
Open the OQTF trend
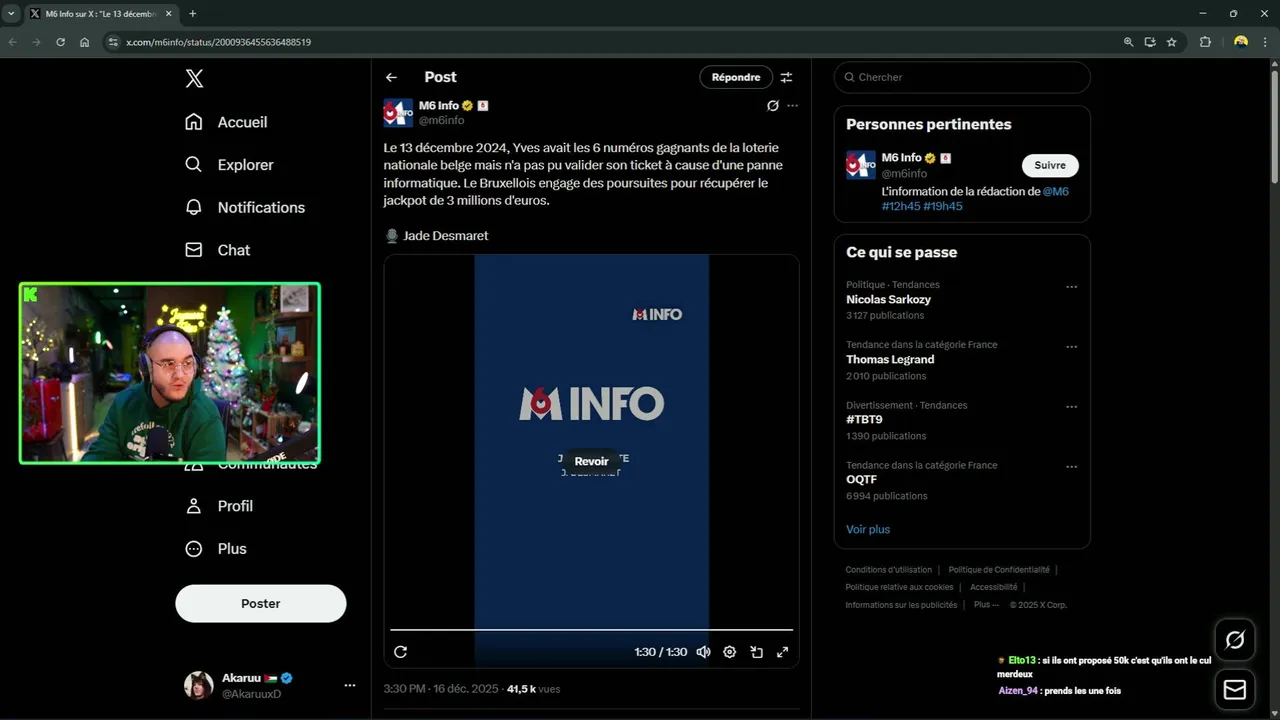861,479
